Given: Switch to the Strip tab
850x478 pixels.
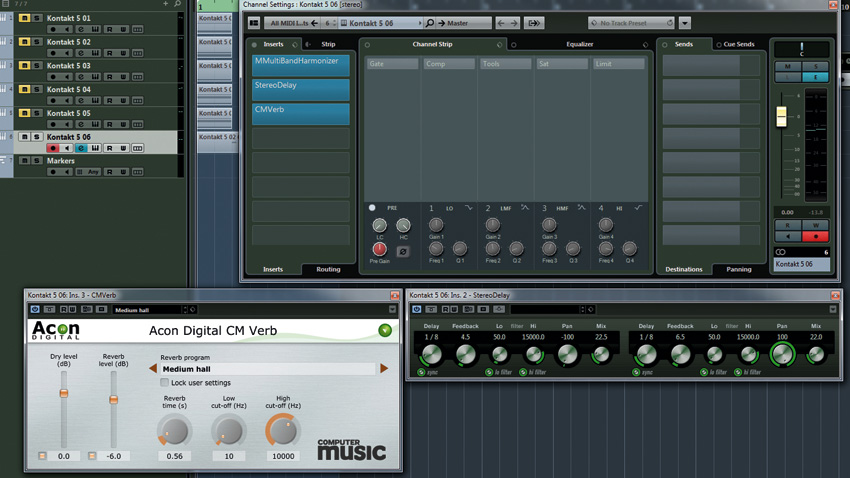Looking at the screenshot, I should [328, 44].
